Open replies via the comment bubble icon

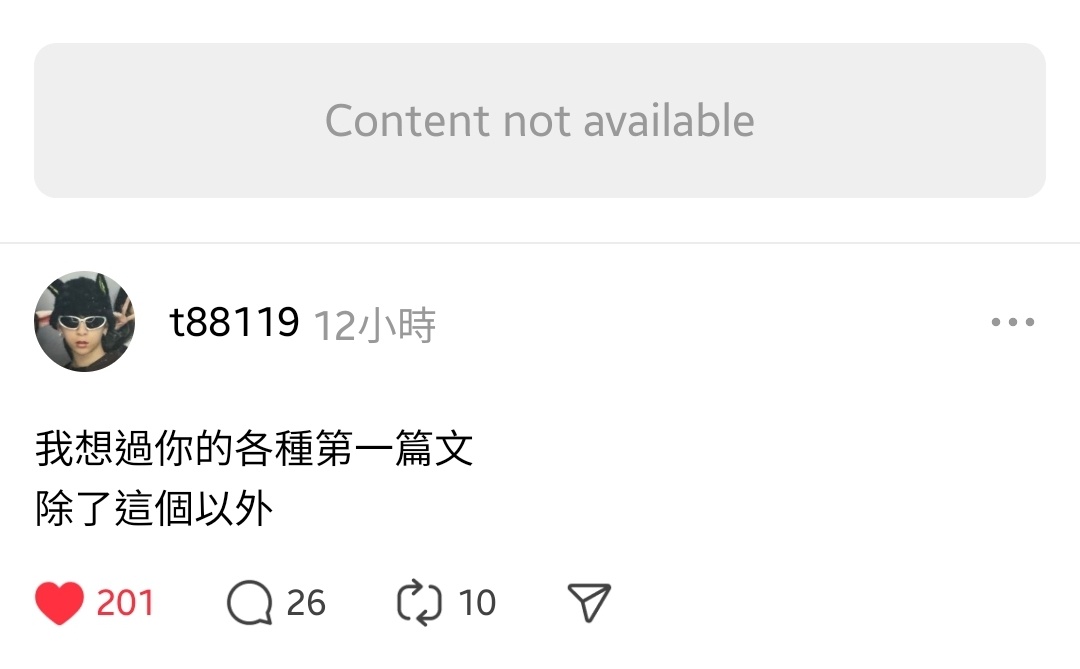[249, 603]
